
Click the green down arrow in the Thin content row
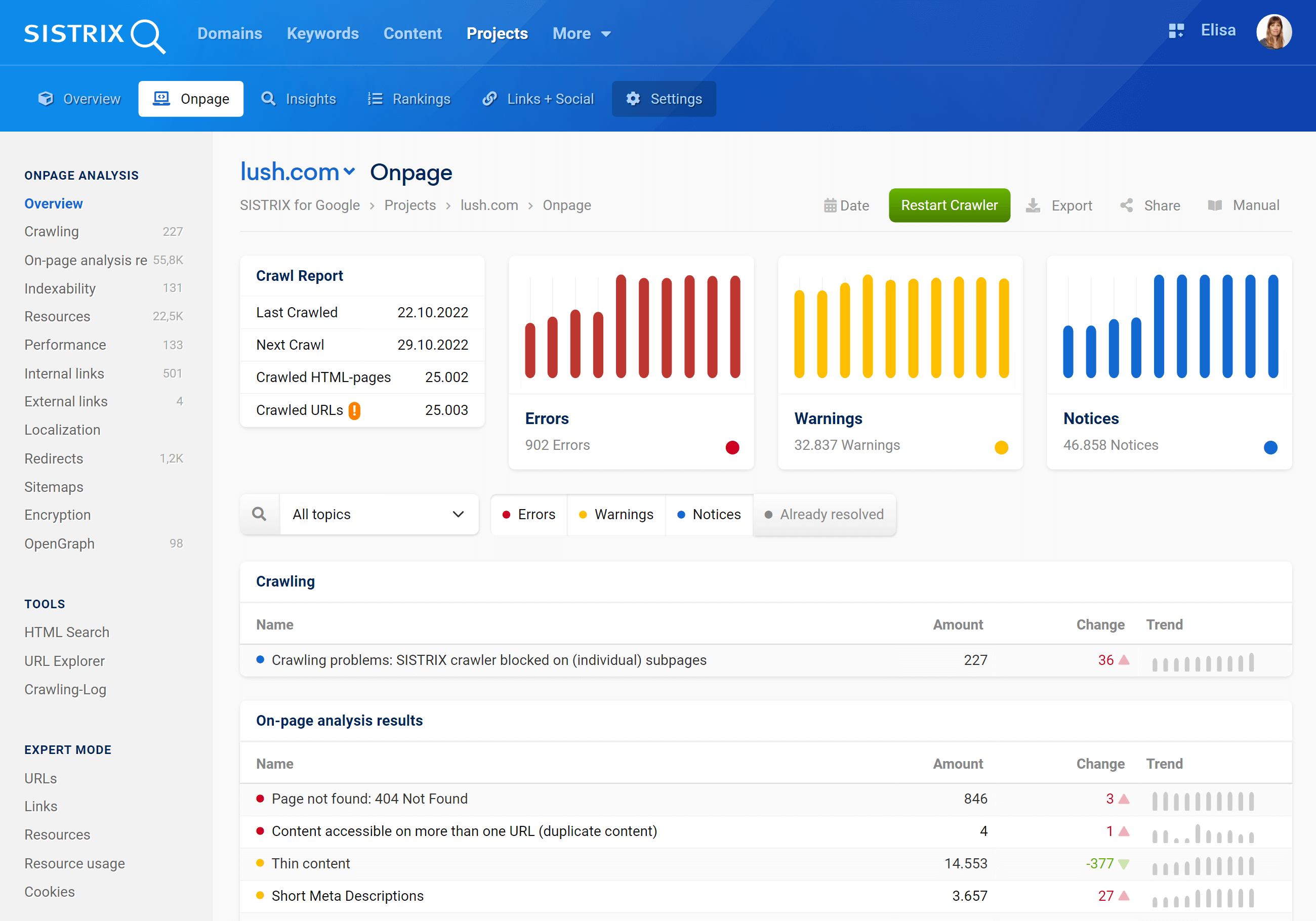[x=1124, y=864]
